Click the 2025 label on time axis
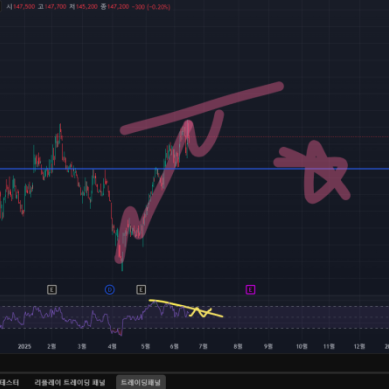Viewport: 389px width, 389px height. tap(24, 347)
